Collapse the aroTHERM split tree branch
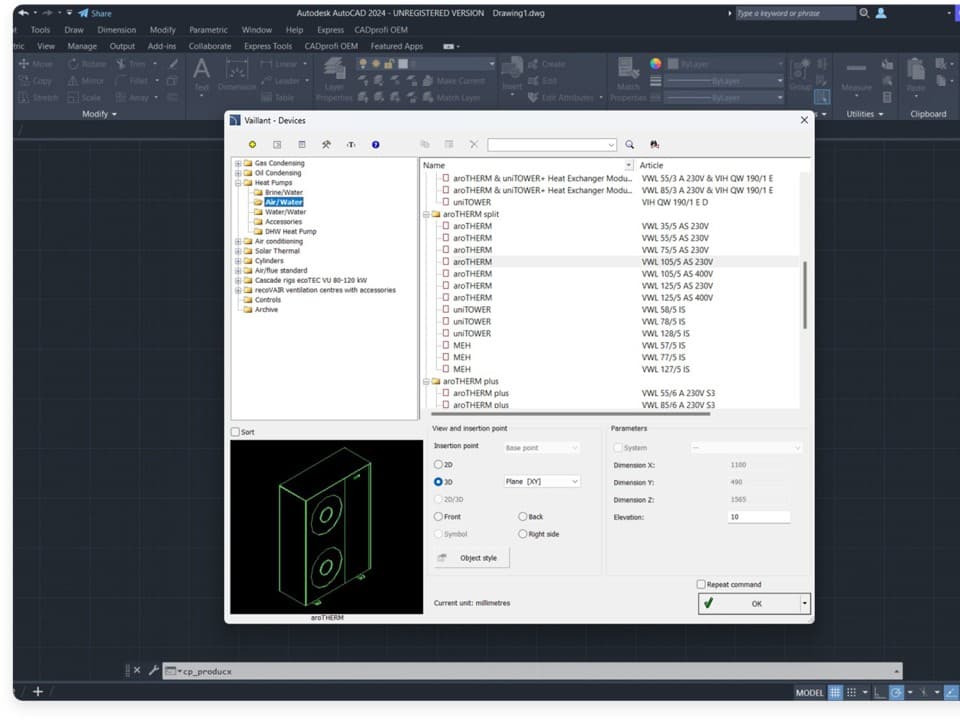The image size is (960, 720). click(x=426, y=214)
